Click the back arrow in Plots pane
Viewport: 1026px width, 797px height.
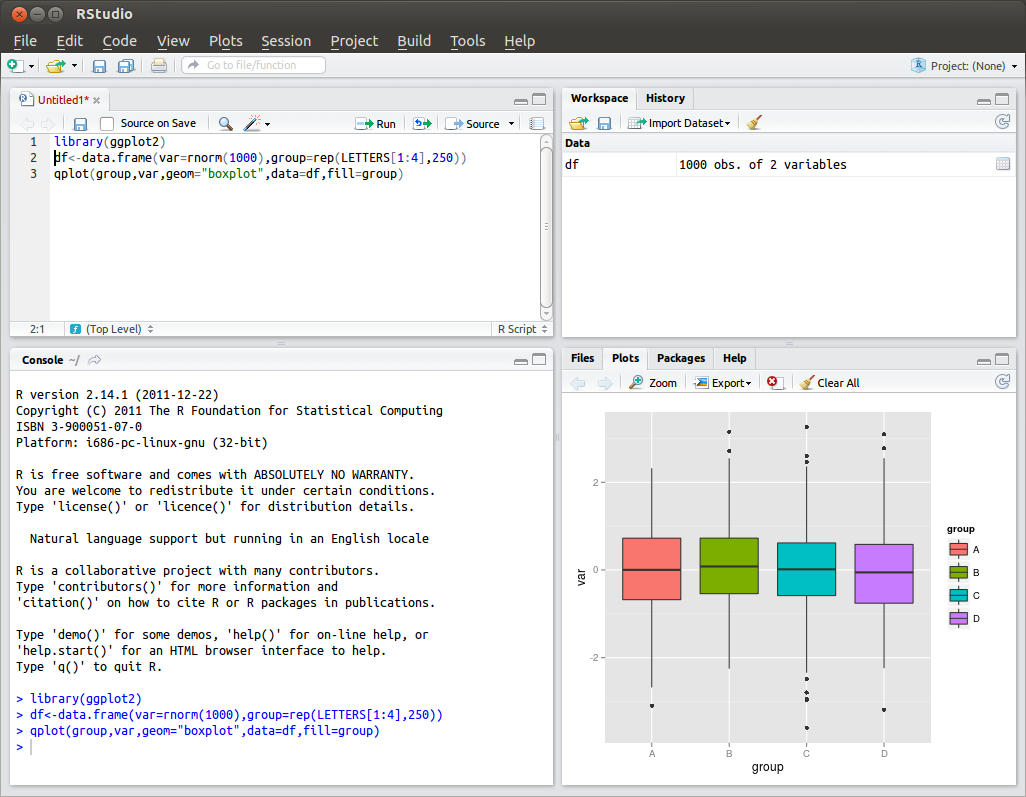coord(580,382)
